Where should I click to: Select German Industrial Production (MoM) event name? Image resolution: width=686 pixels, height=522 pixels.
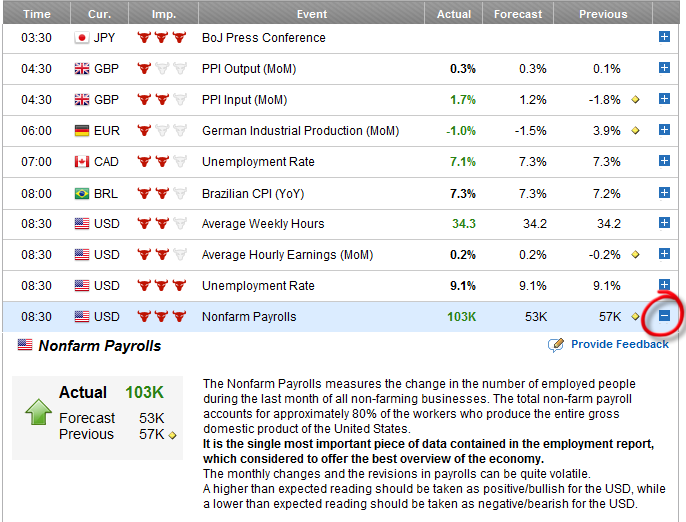pos(301,131)
